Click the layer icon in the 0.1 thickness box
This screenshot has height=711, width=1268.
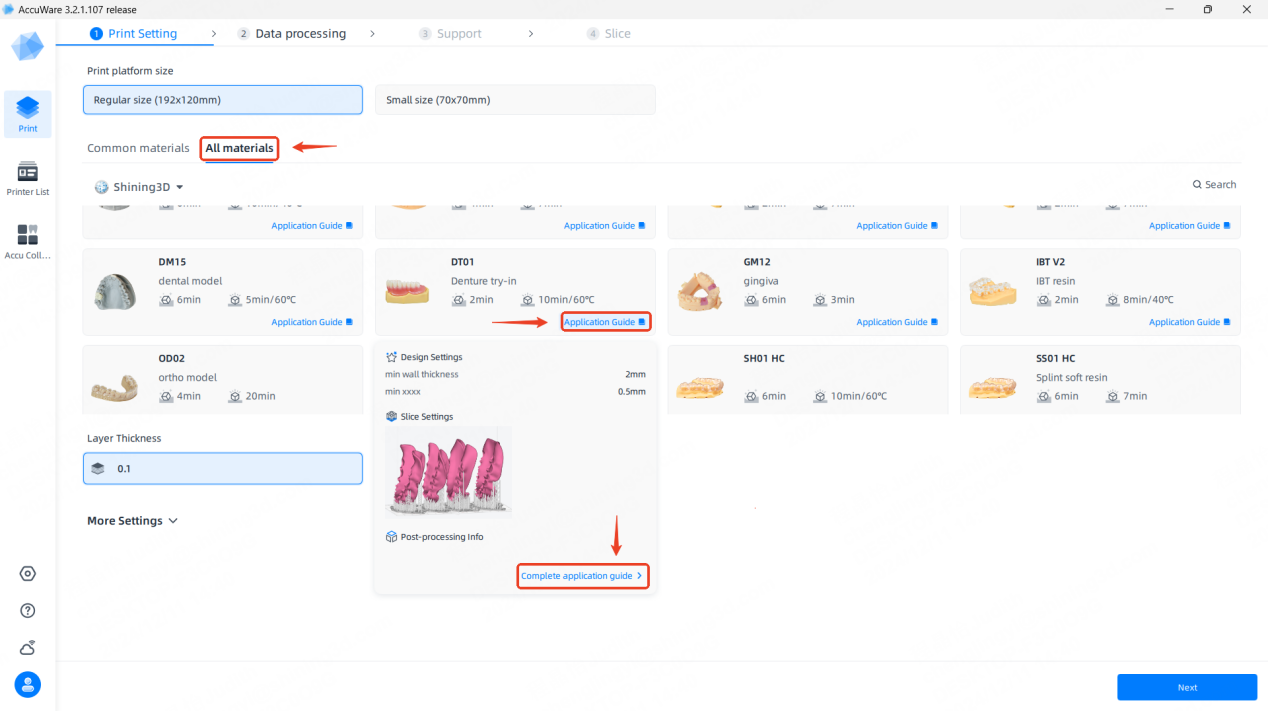(x=97, y=468)
